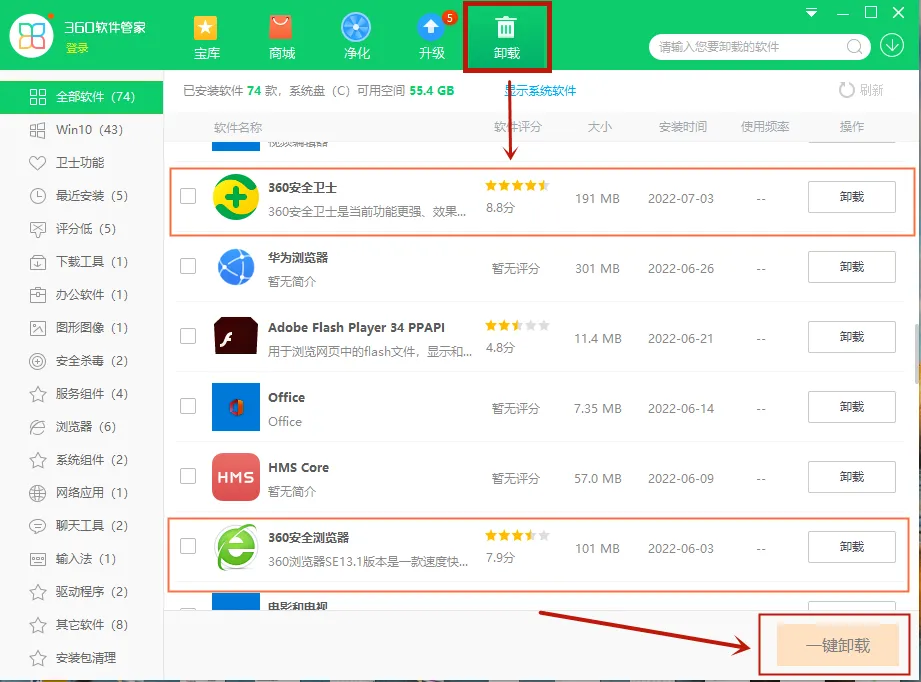921x682 pixels.
Task: Select 全部软件 (74) category
Action: 82,97
